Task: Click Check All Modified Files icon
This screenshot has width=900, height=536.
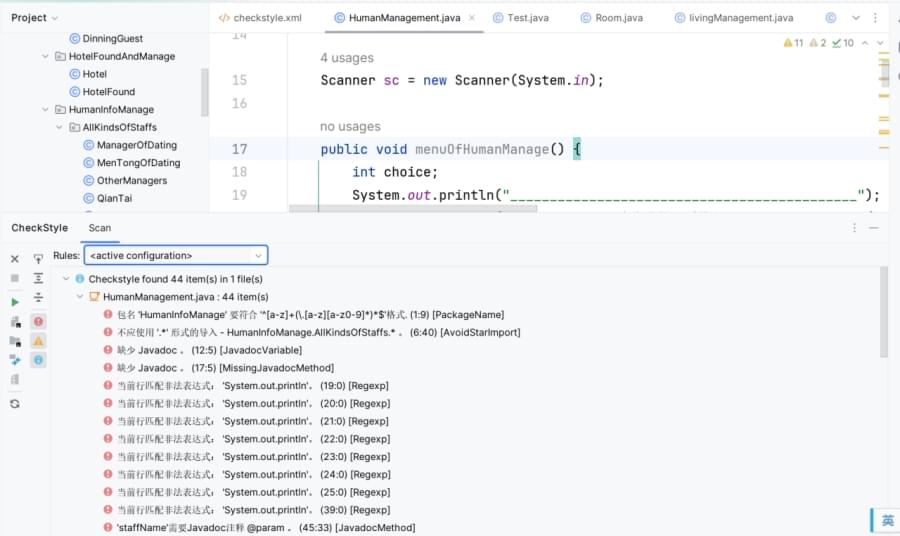Action: point(15,360)
